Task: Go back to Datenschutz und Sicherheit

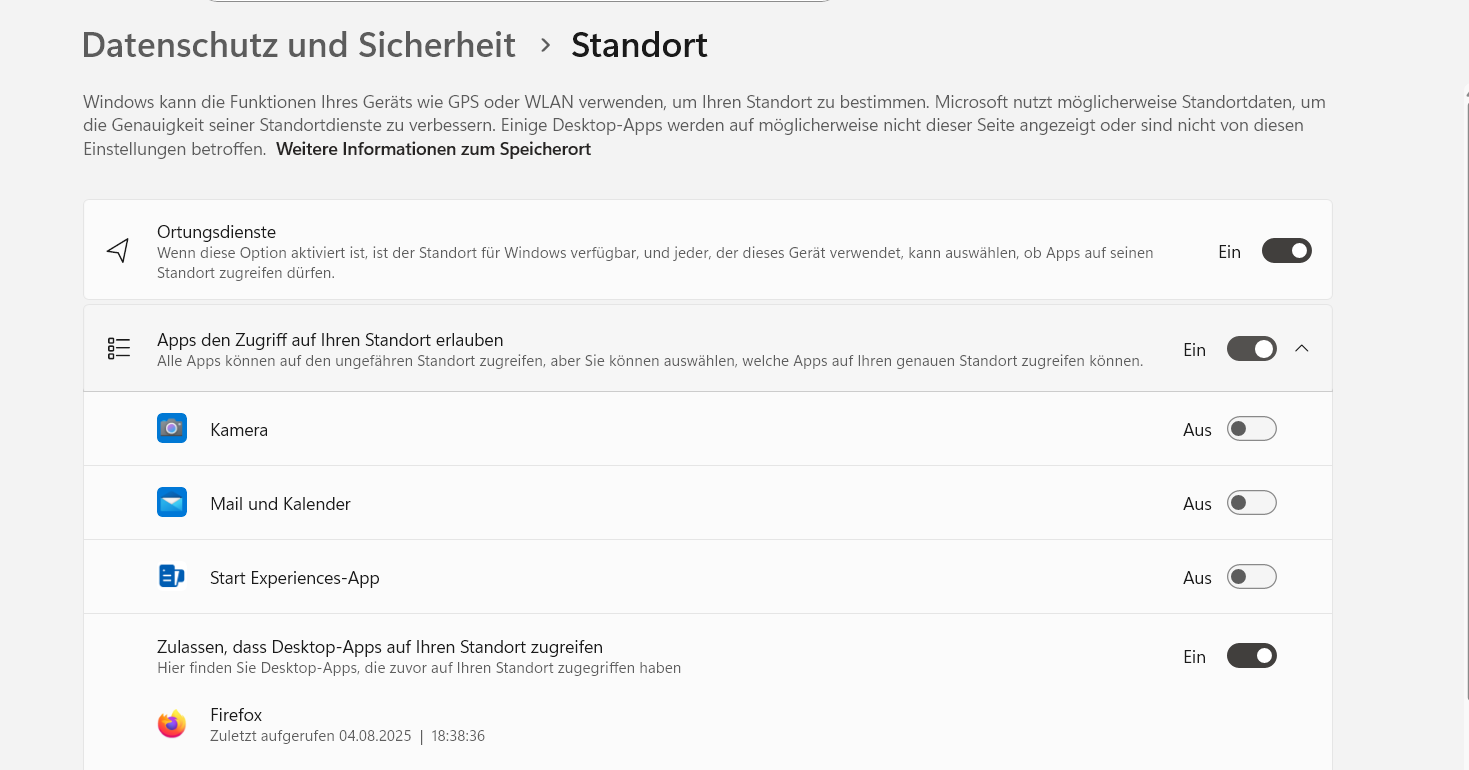Action: click(x=298, y=45)
